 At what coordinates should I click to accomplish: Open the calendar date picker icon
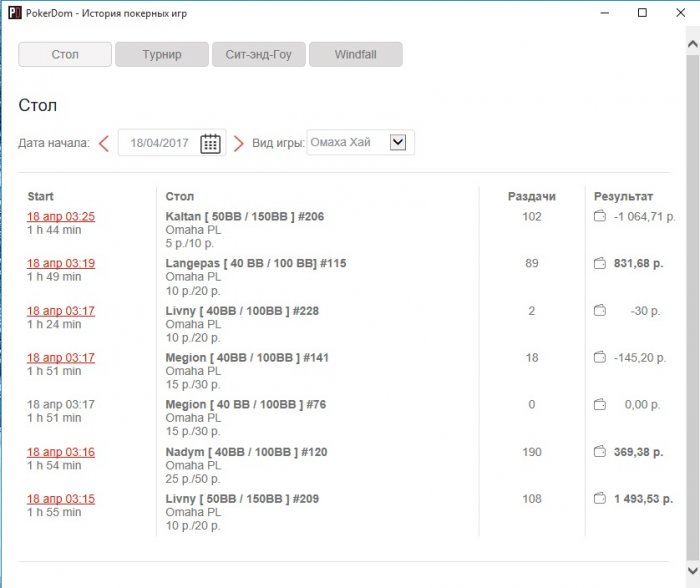(210, 143)
